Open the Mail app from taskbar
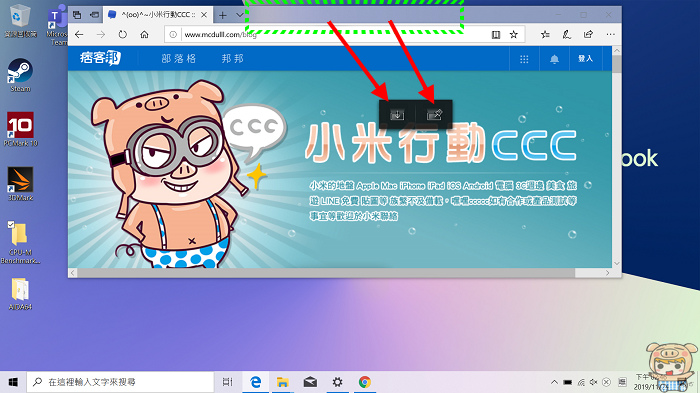 [x=310, y=382]
